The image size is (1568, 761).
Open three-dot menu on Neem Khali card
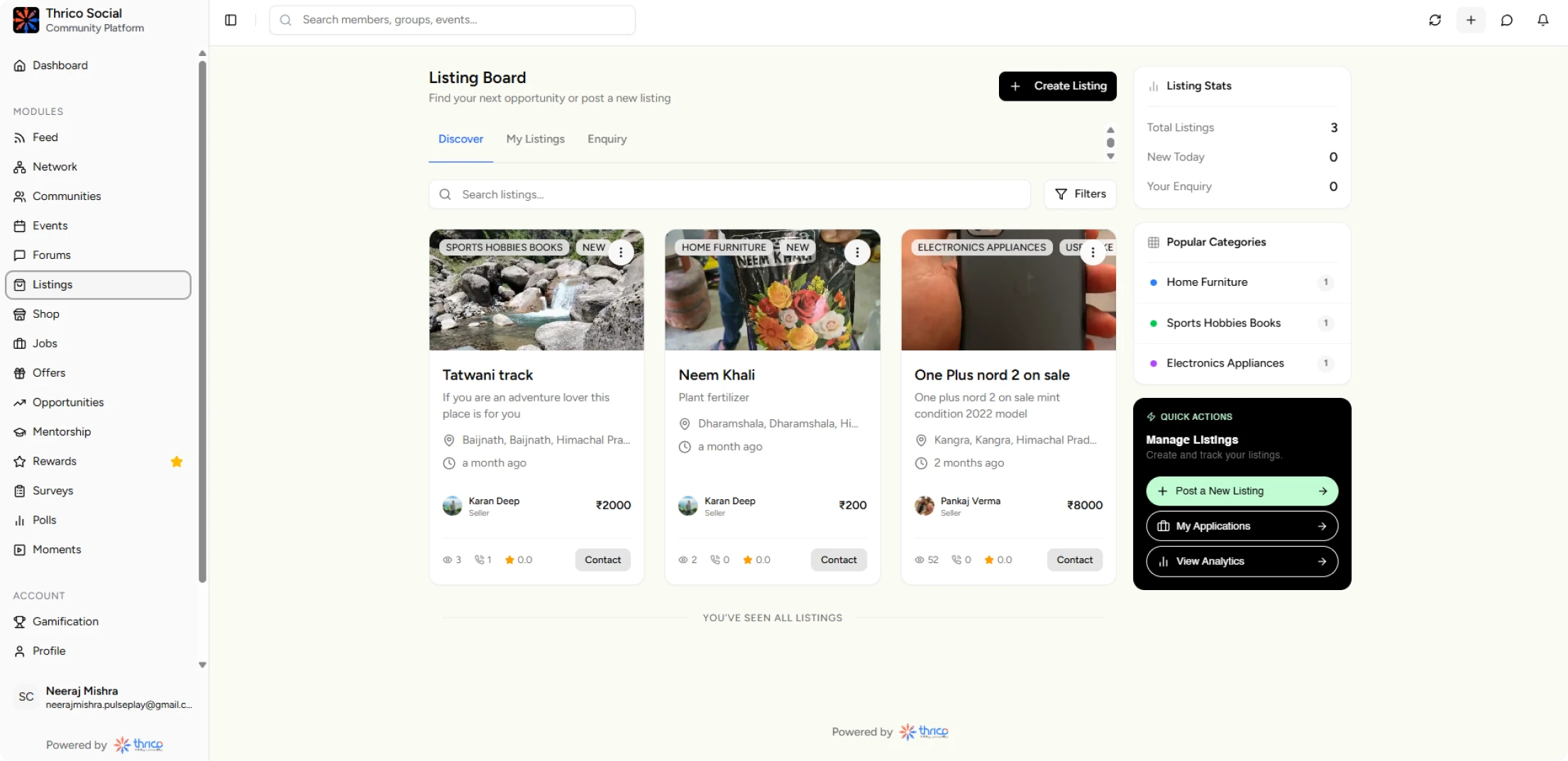[x=857, y=252]
